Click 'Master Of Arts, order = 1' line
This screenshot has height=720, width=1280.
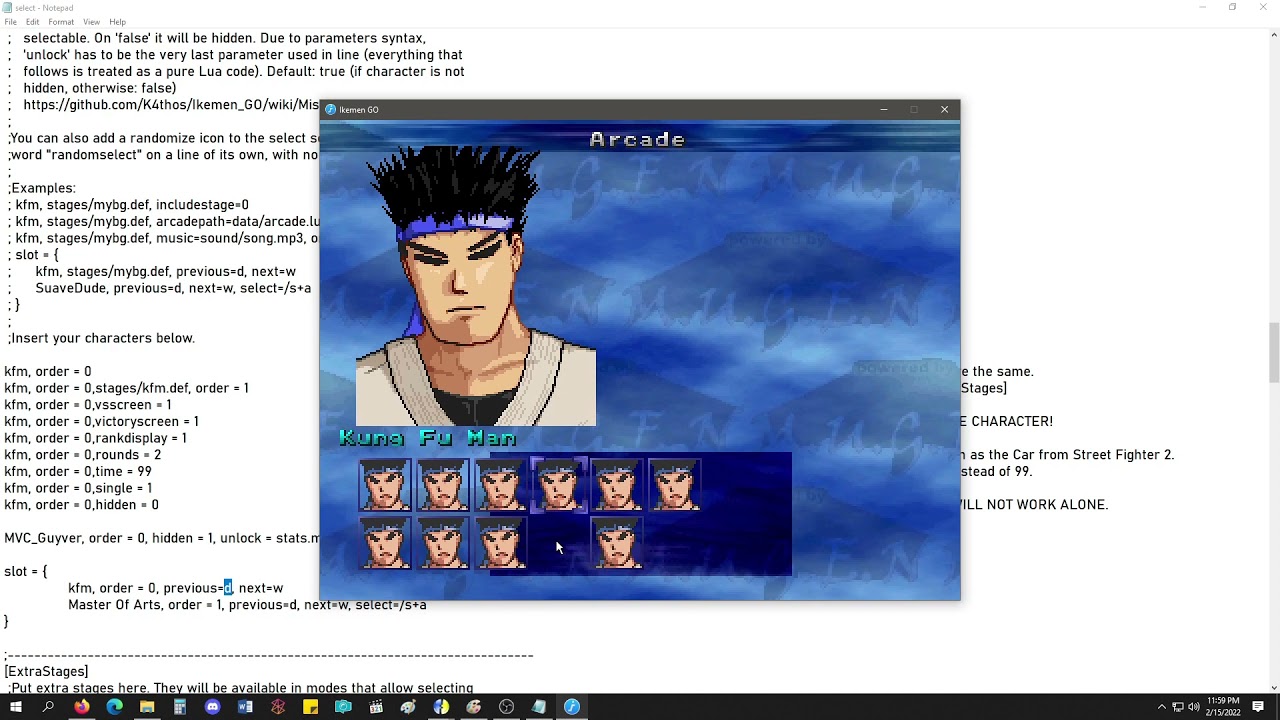pos(247,604)
